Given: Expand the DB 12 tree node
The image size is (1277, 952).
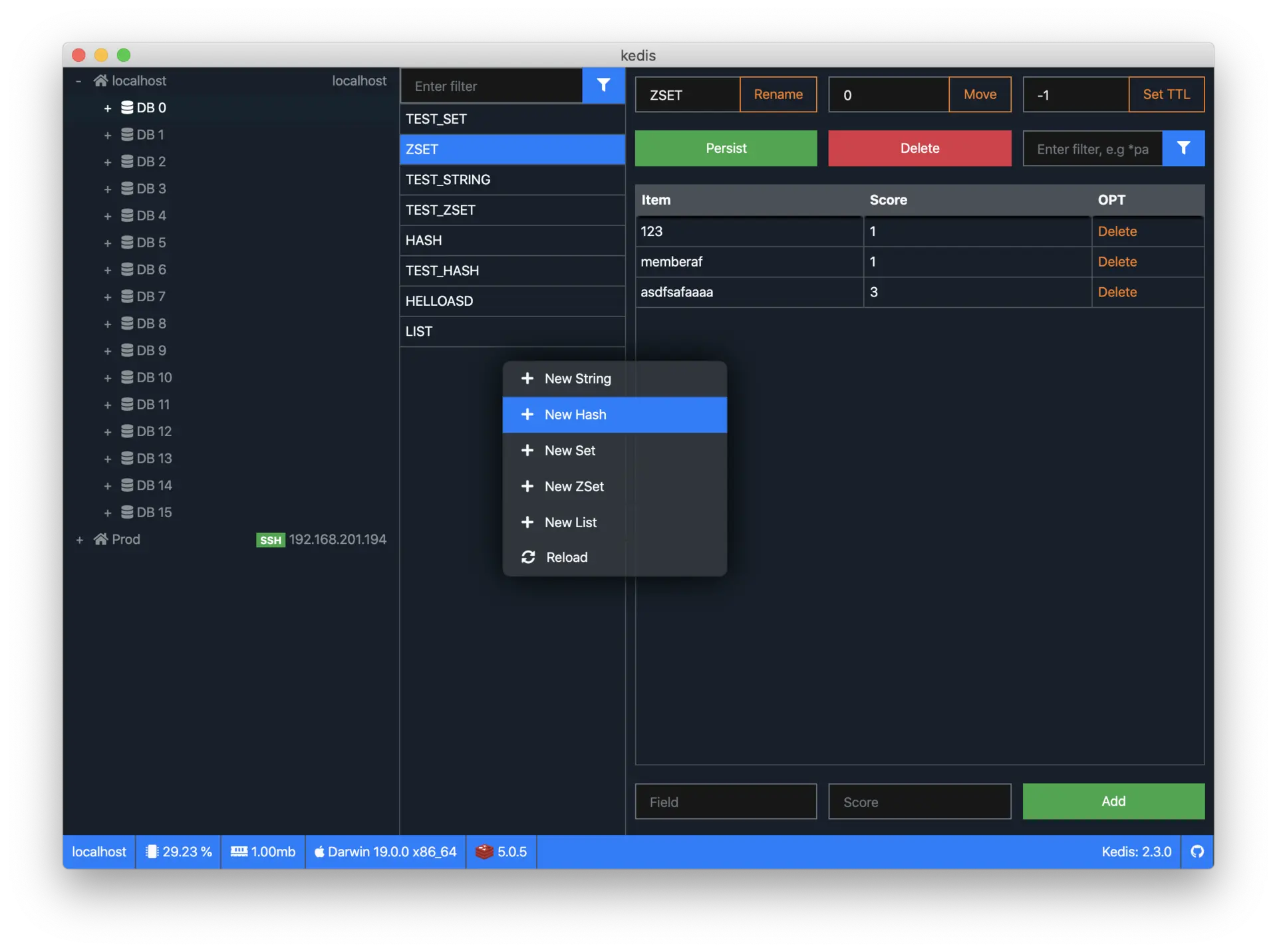Looking at the screenshot, I should [x=108, y=432].
